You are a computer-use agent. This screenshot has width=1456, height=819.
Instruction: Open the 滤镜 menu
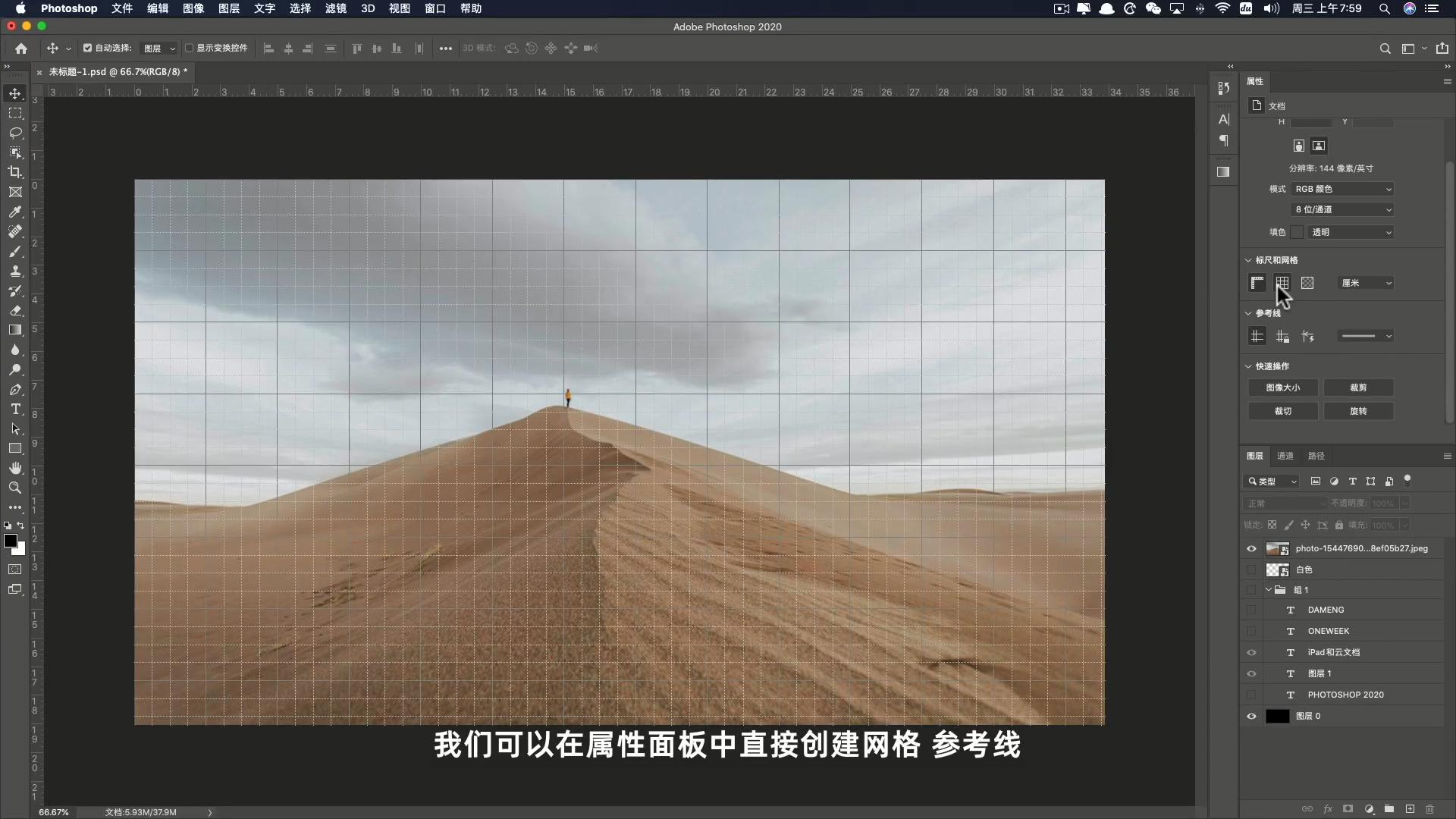tap(335, 8)
